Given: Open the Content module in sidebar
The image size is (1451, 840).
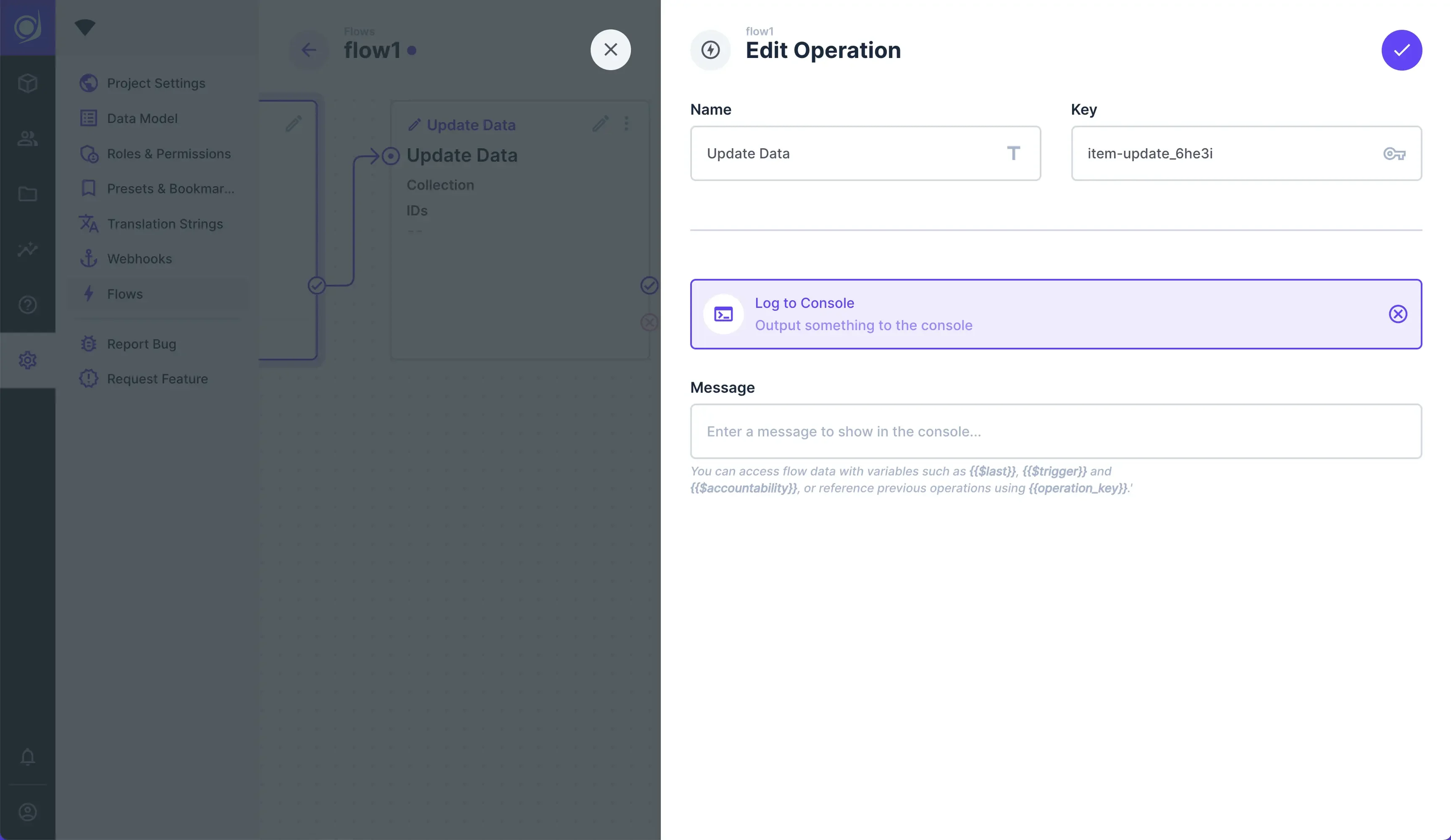Looking at the screenshot, I should coord(28,84).
